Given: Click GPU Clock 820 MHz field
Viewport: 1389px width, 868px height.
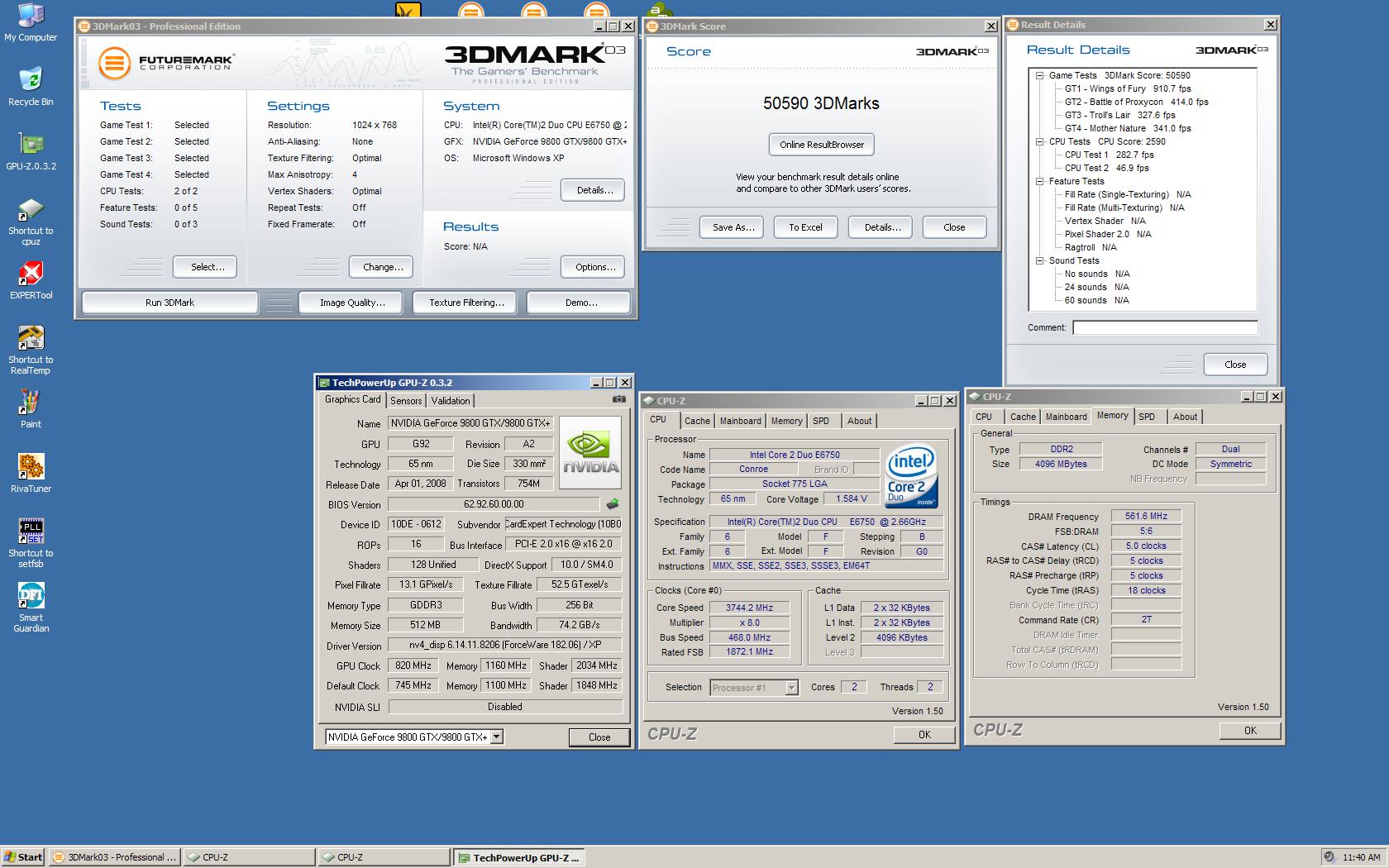Looking at the screenshot, I should click(413, 665).
